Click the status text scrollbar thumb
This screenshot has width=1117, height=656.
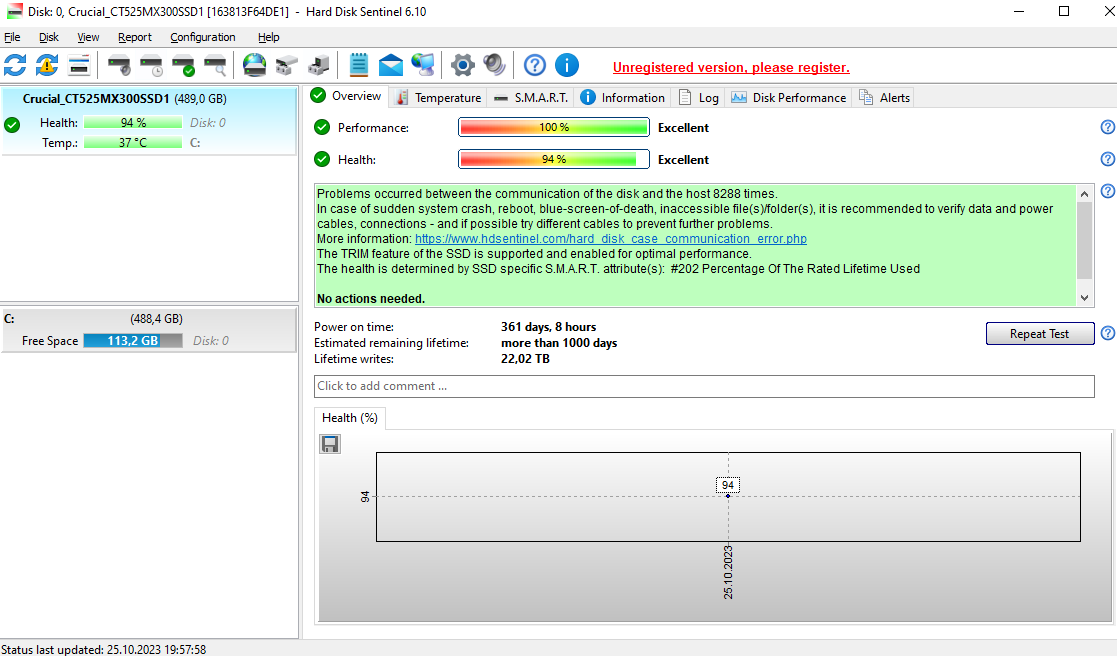coord(1084,241)
